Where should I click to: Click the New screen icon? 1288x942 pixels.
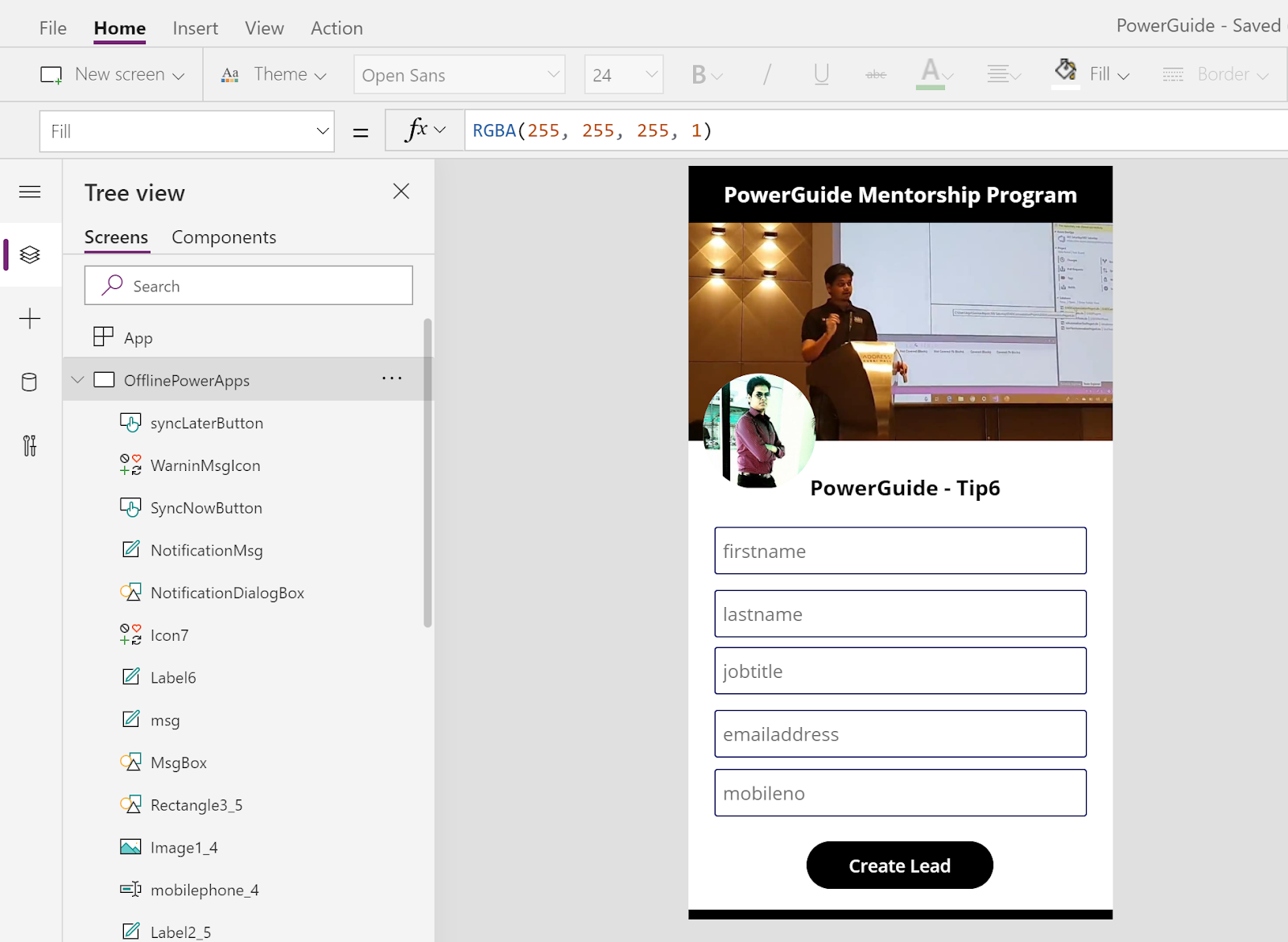click(51, 75)
